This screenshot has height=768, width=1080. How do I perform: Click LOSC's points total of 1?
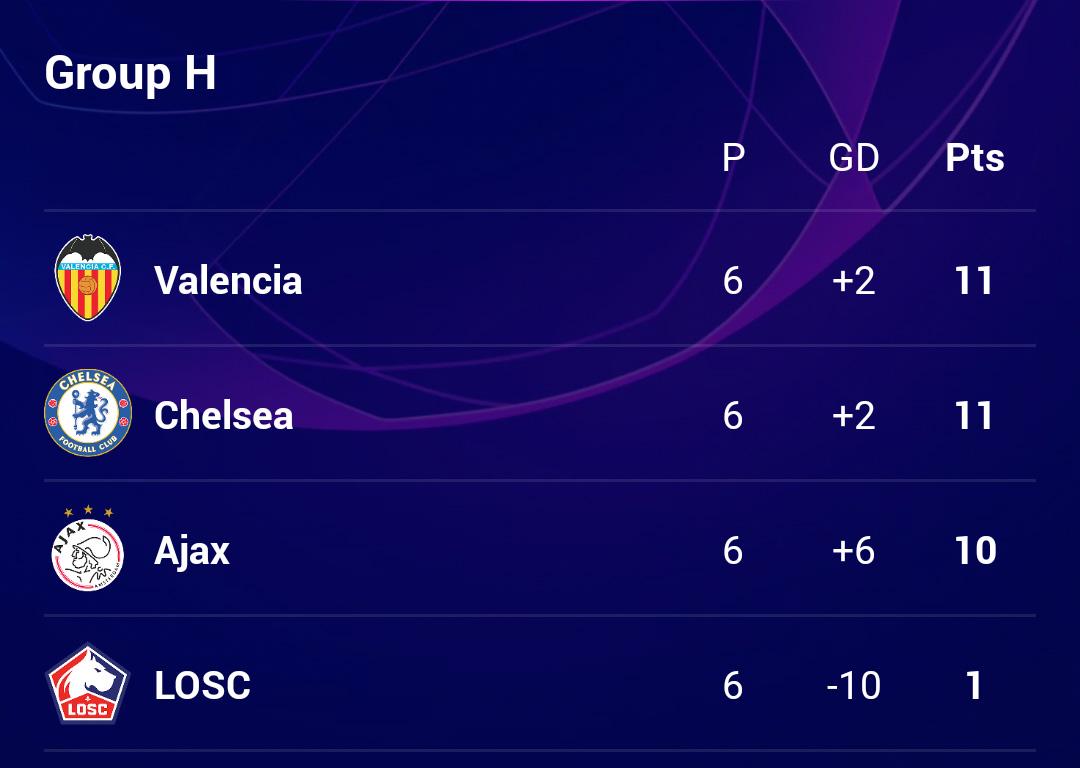974,686
